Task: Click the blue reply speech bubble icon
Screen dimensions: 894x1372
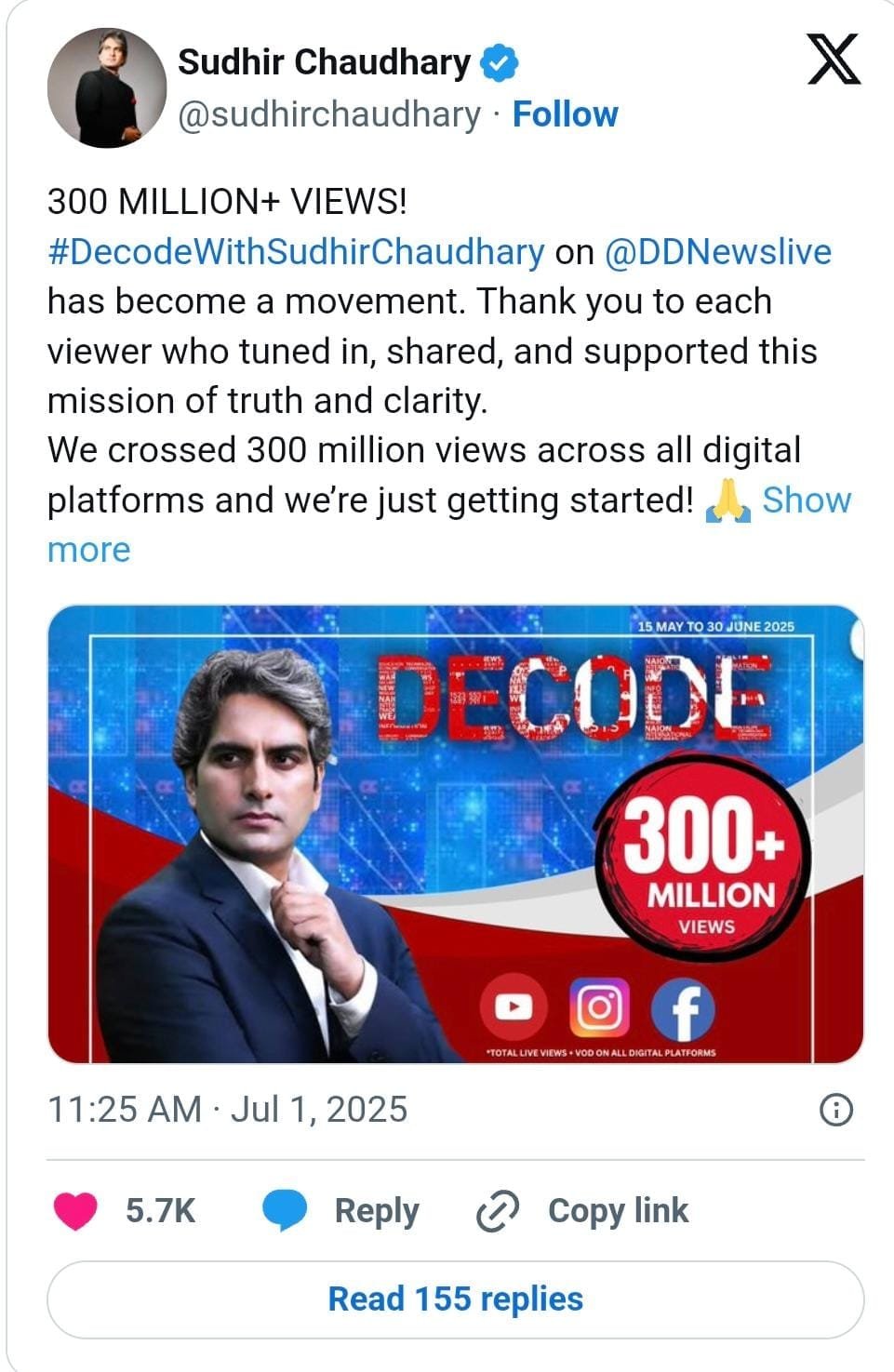Action: [284, 1211]
